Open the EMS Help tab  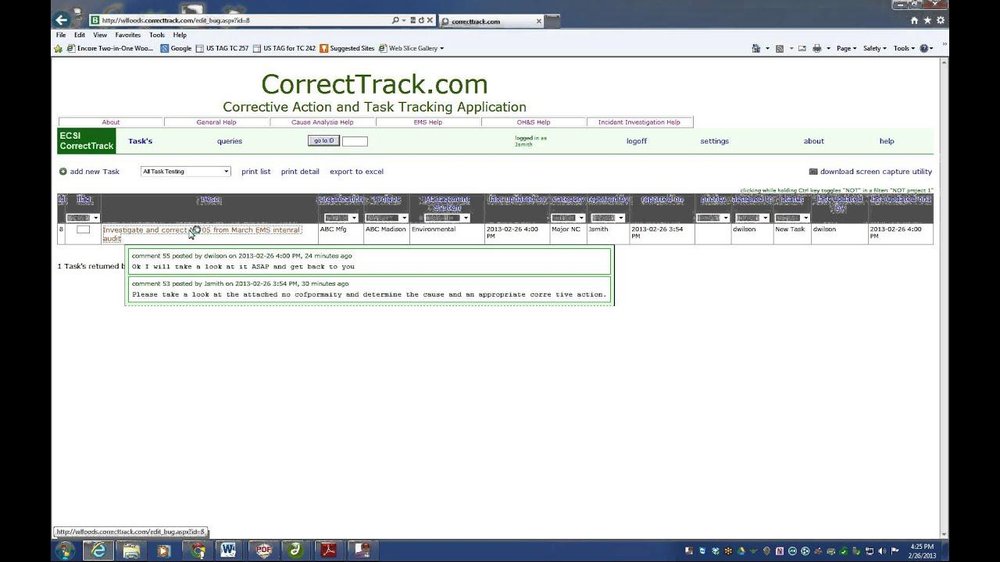pos(428,122)
